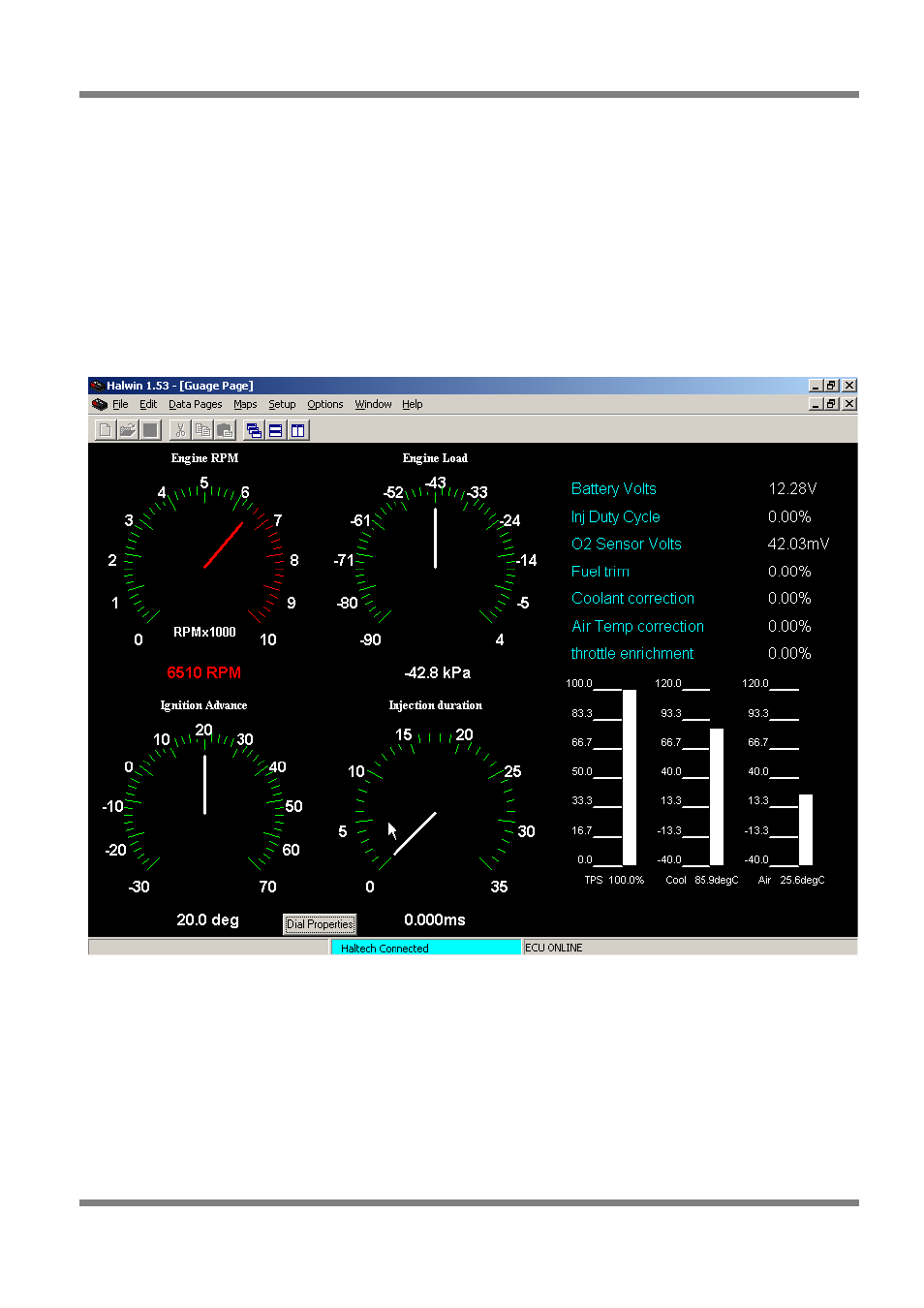Click the "Inj Duty Cycle" label
924x1308 pixels.
tap(616, 517)
